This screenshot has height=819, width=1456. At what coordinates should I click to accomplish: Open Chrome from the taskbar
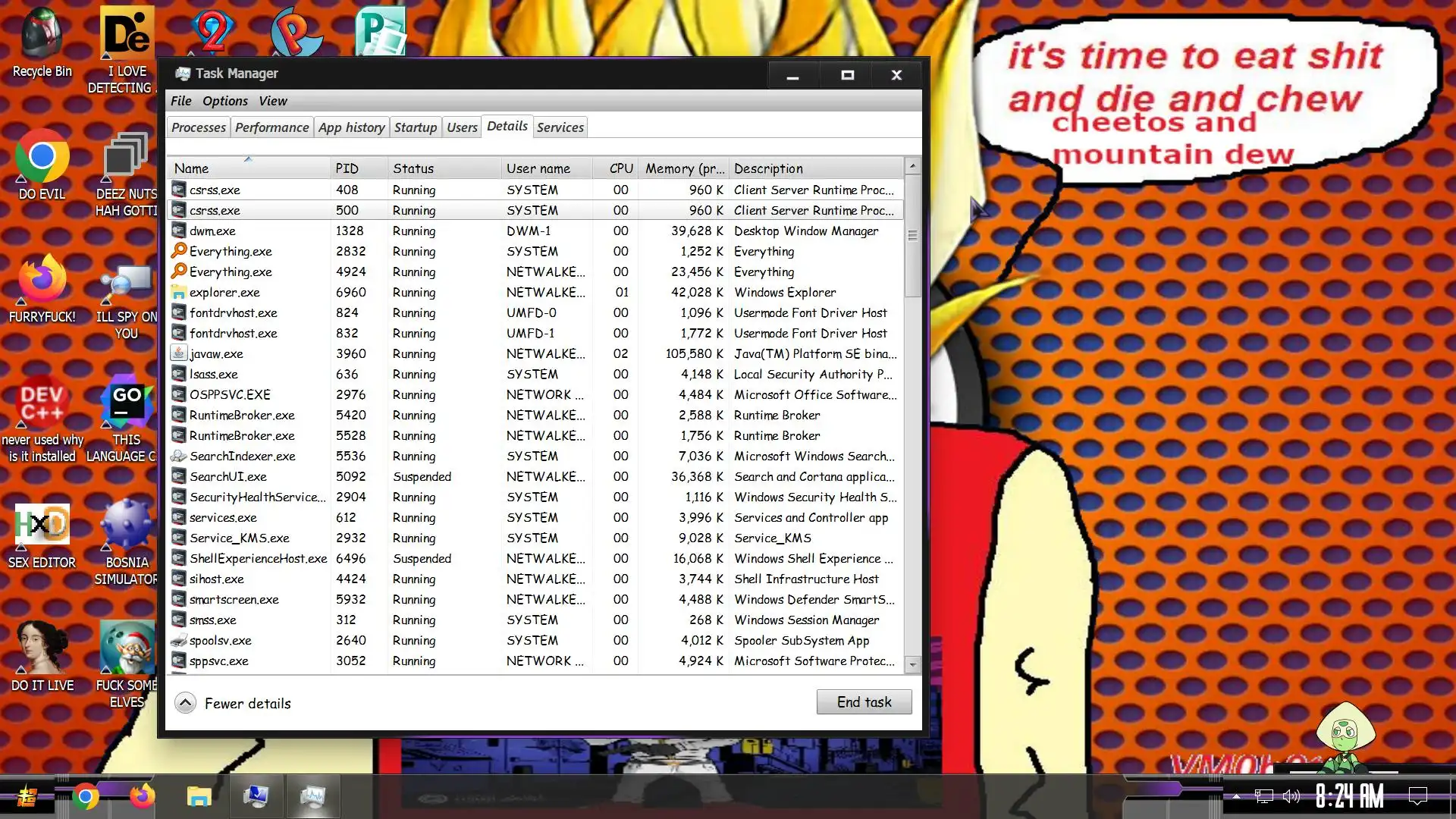point(86,797)
